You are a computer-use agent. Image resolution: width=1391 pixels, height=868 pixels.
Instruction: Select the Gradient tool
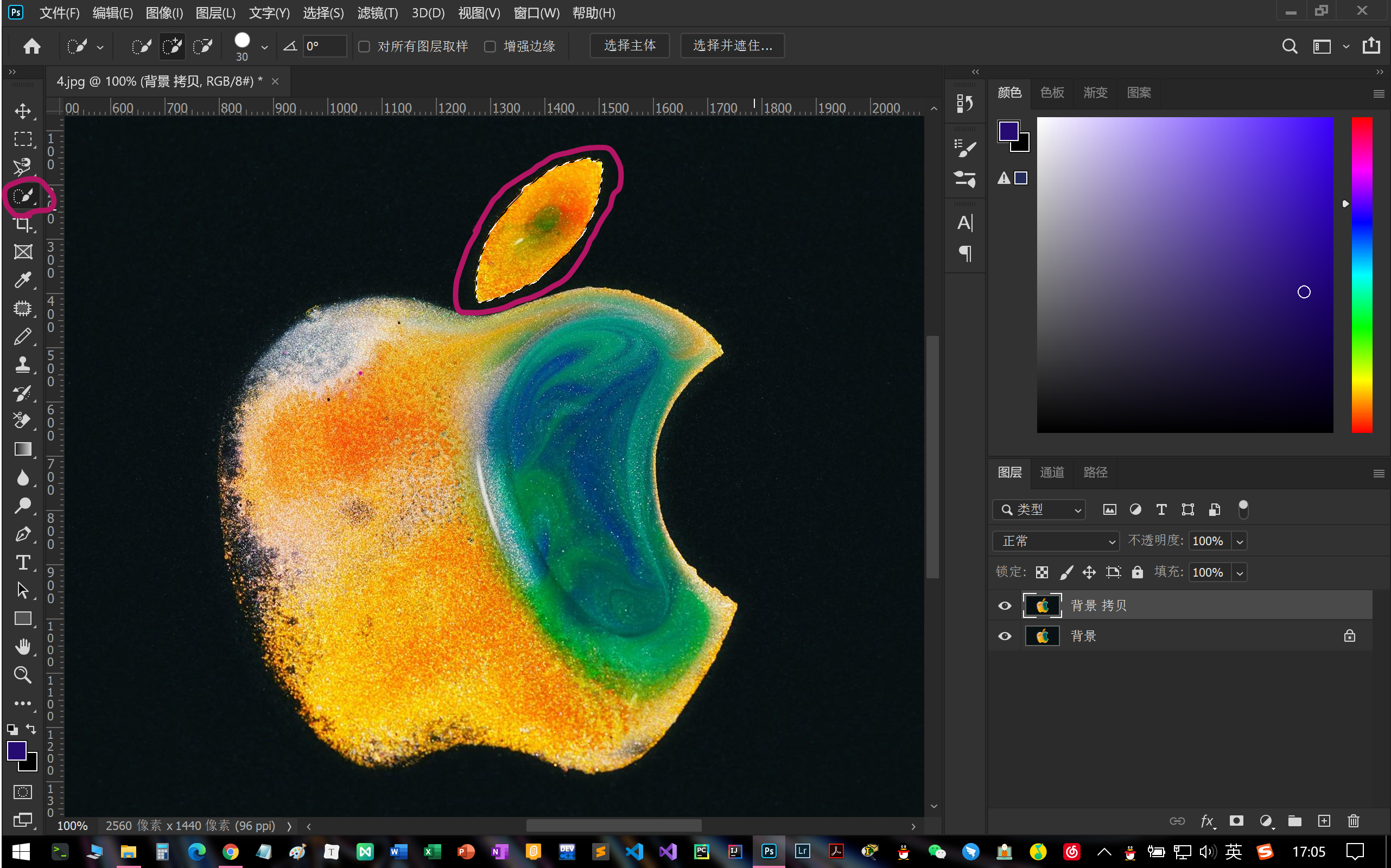click(23, 449)
